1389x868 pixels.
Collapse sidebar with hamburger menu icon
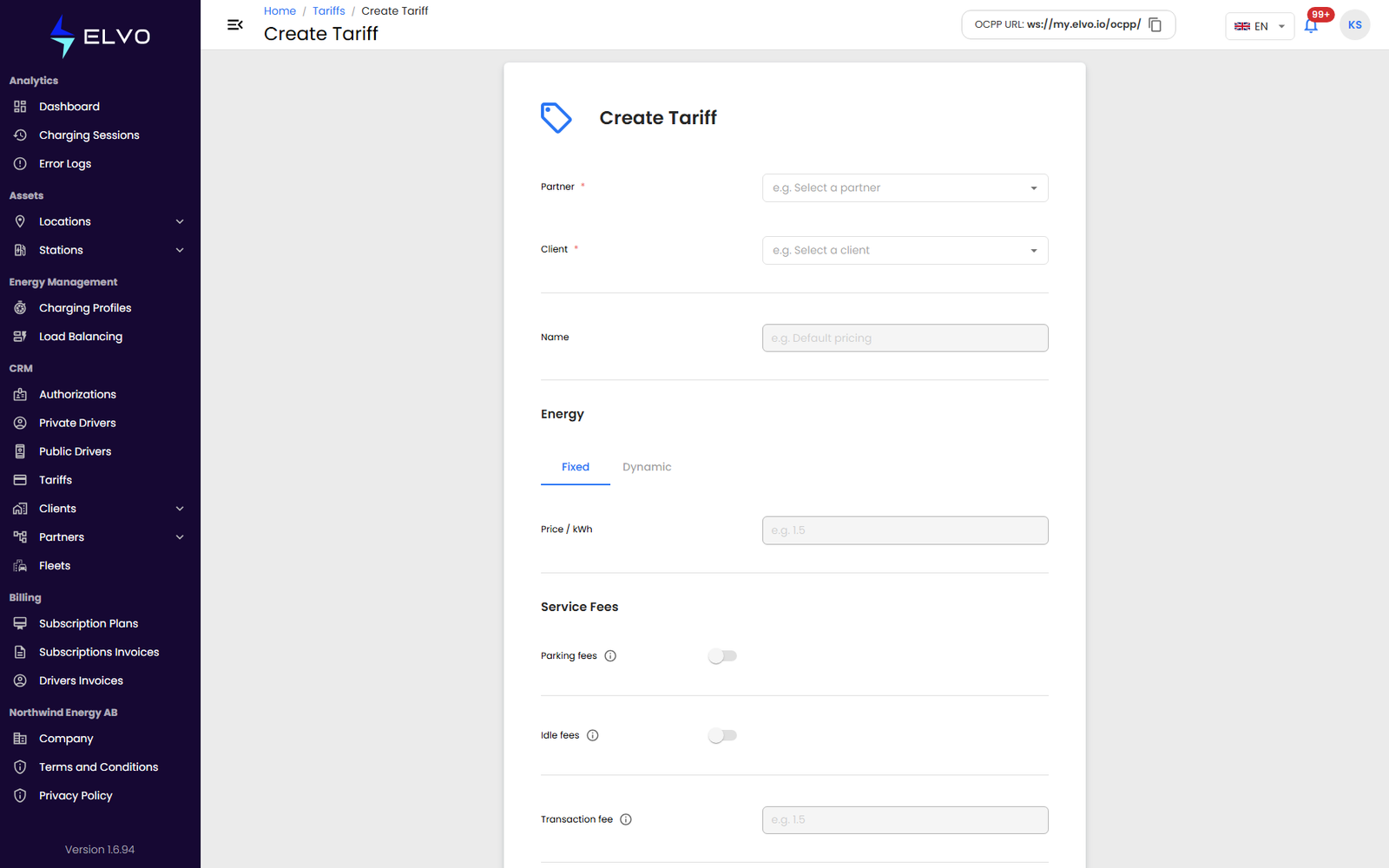pyautogui.click(x=234, y=25)
